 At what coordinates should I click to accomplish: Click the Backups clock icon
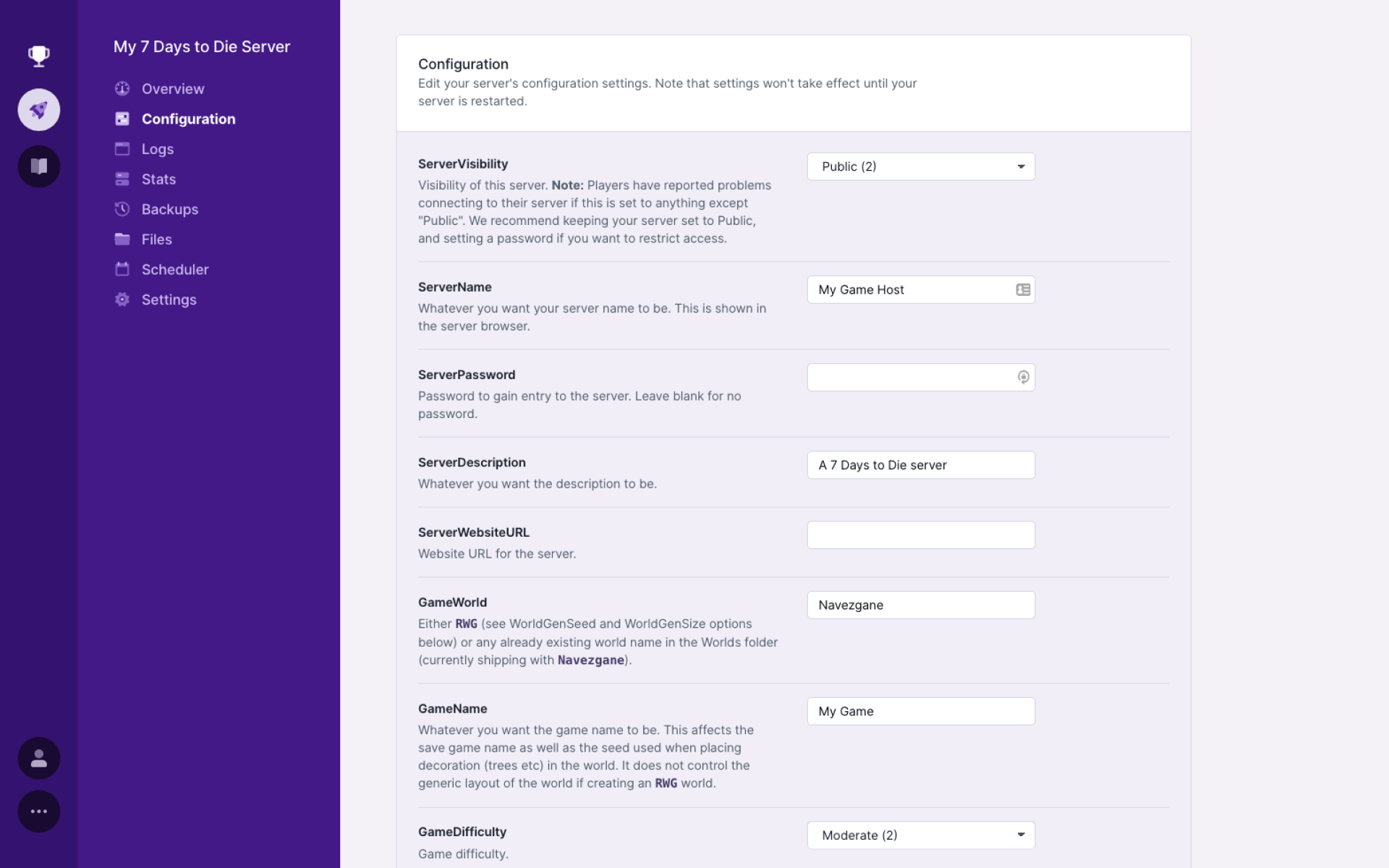coord(122,209)
